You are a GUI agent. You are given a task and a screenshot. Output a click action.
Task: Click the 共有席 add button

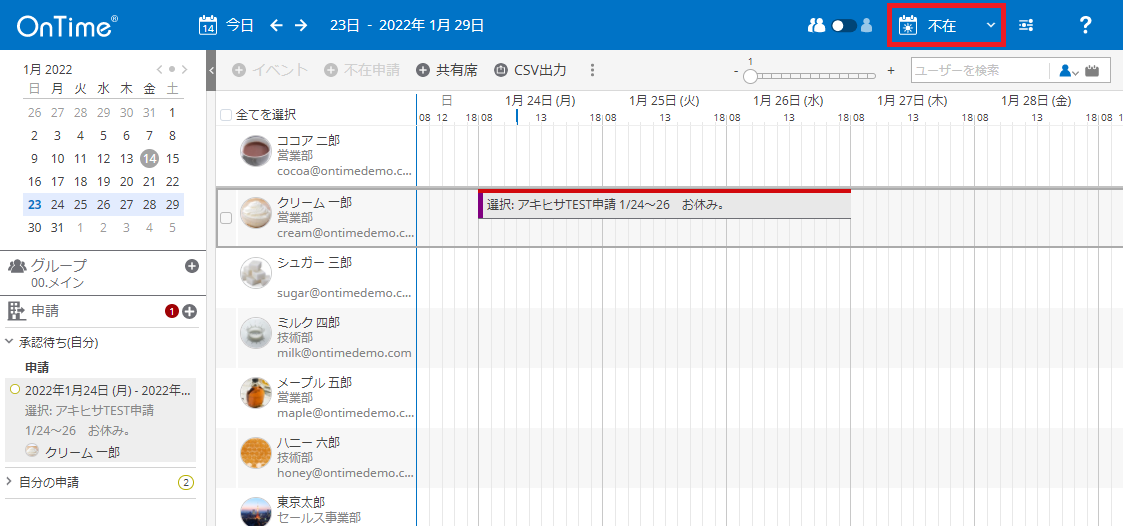pos(447,70)
